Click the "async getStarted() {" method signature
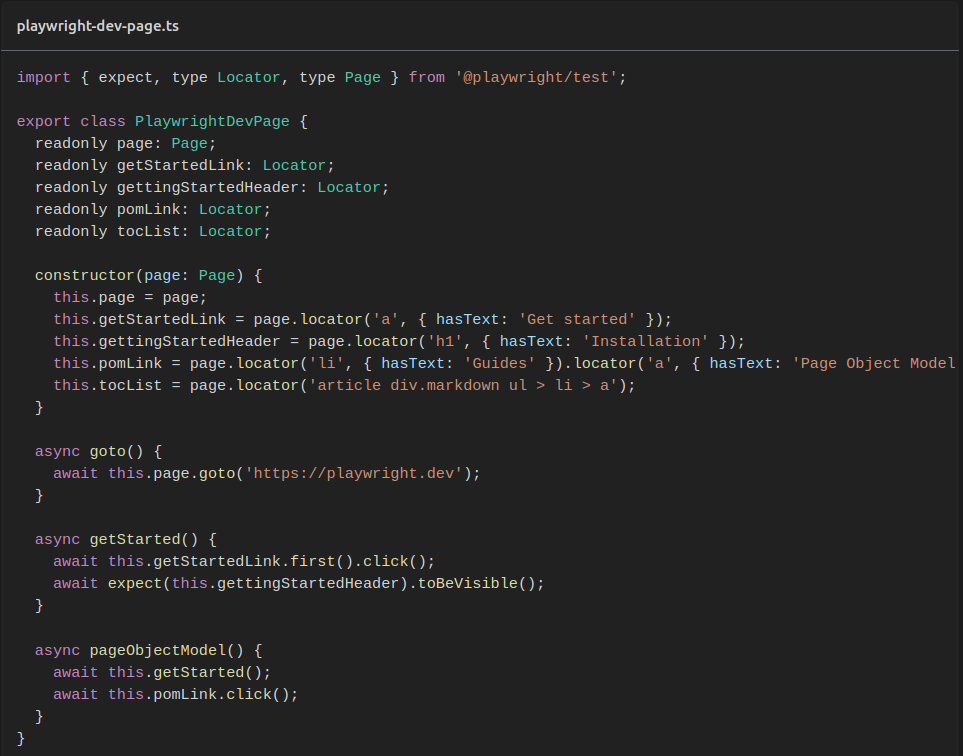963x756 pixels. click(x=125, y=540)
